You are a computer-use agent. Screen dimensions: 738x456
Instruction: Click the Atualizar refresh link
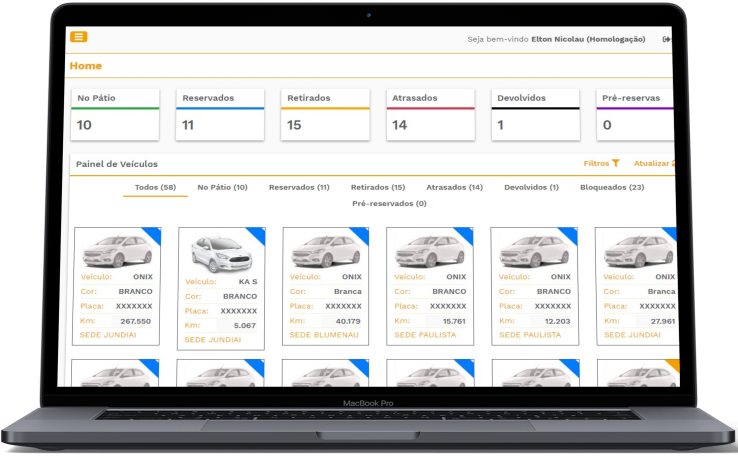tap(655, 163)
